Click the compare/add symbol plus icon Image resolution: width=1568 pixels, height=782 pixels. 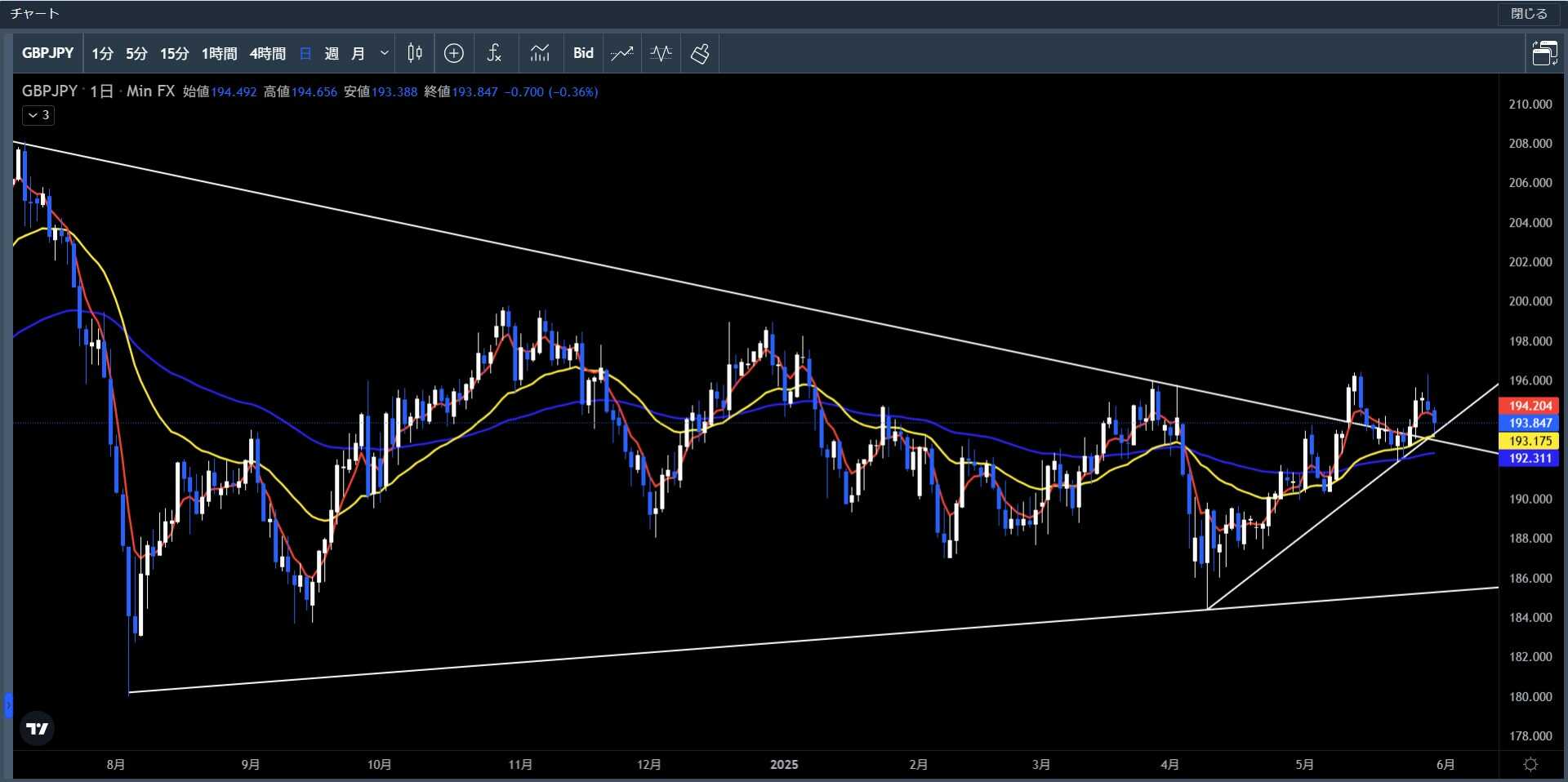pos(454,53)
